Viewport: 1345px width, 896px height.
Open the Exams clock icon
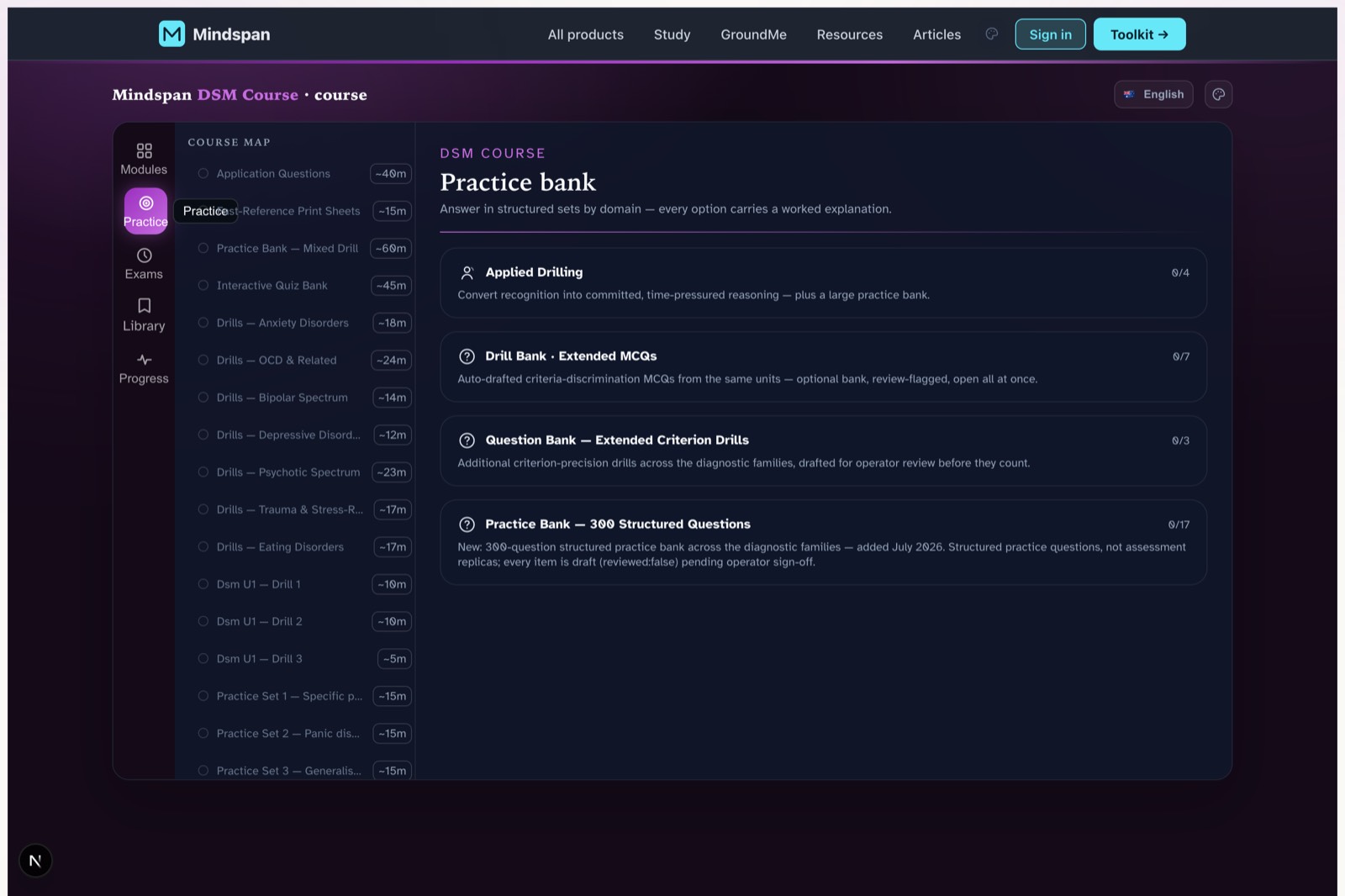tap(144, 256)
